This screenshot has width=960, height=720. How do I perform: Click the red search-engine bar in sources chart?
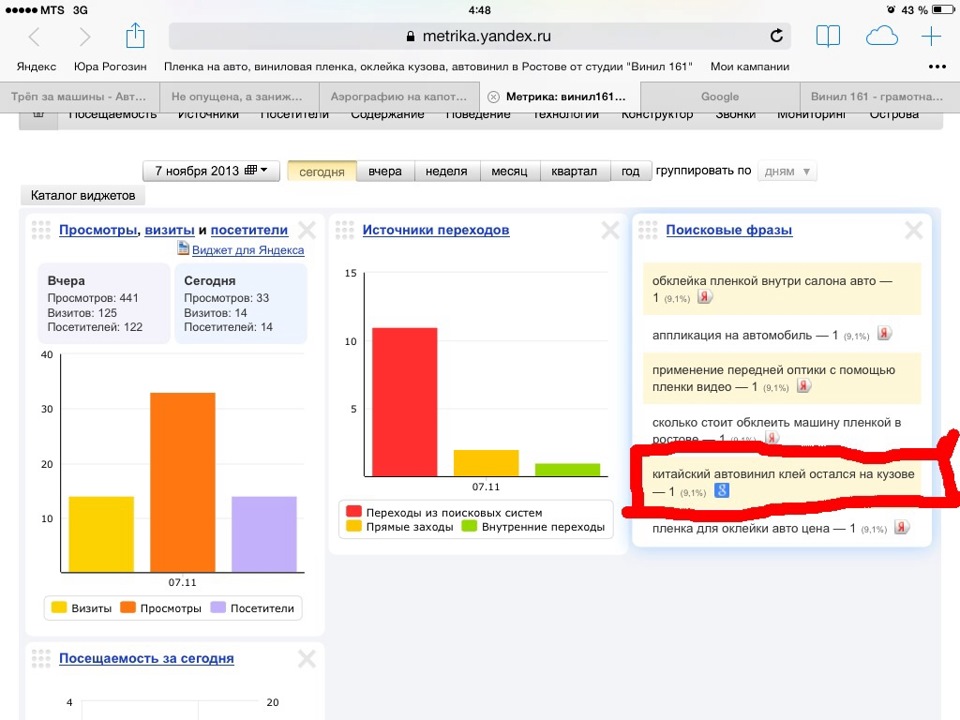(x=405, y=402)
